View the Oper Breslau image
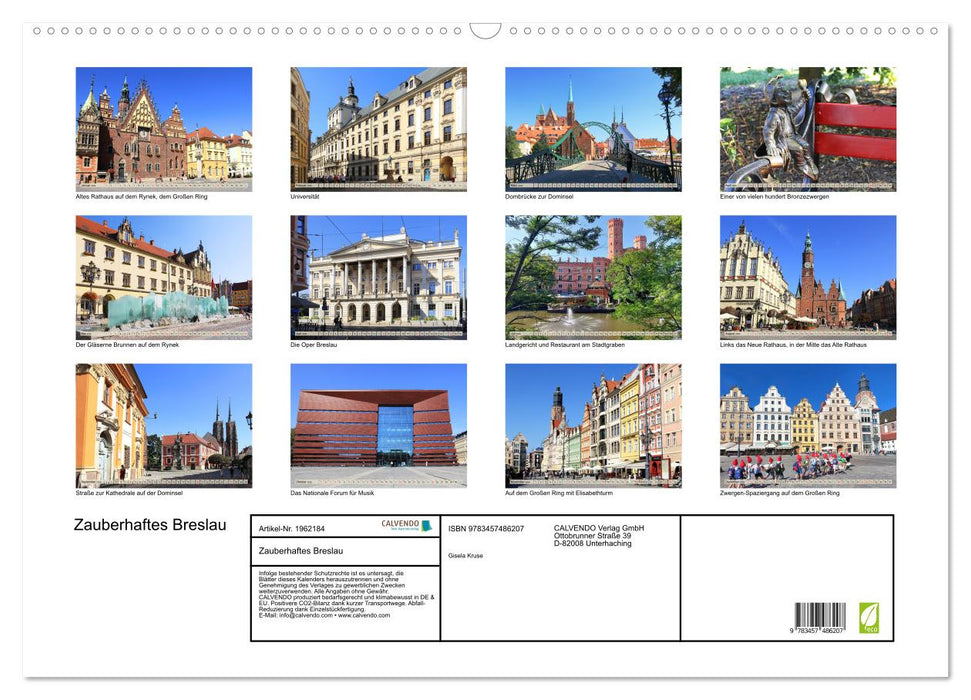Screen dimensions: 971x700 pyautogui.click(x=378, y=277)
